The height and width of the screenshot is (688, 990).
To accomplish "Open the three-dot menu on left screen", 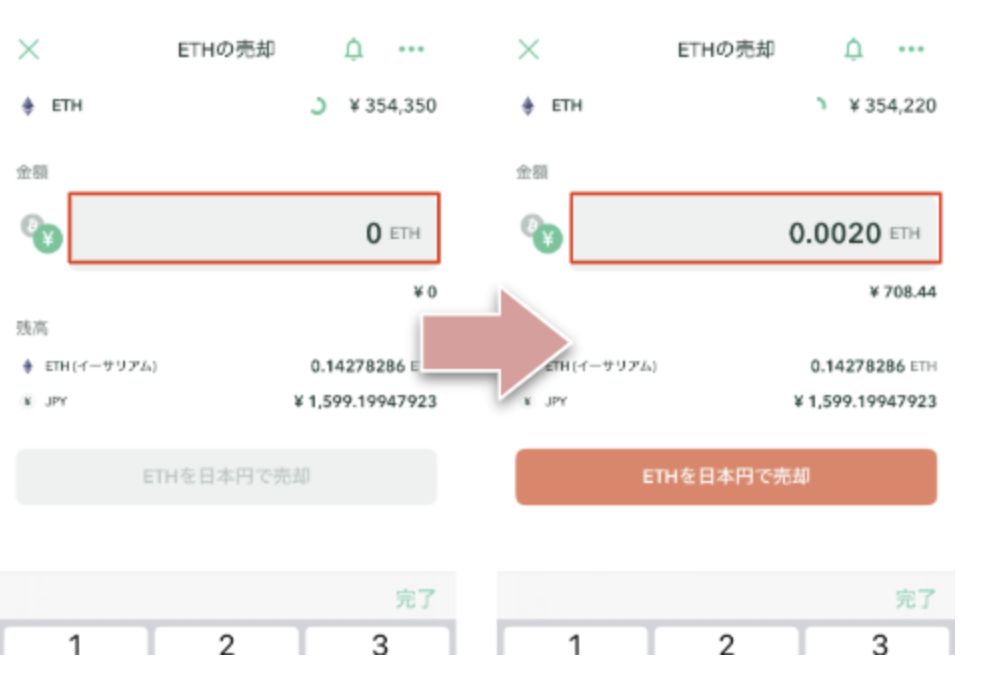I will [411, 50].
